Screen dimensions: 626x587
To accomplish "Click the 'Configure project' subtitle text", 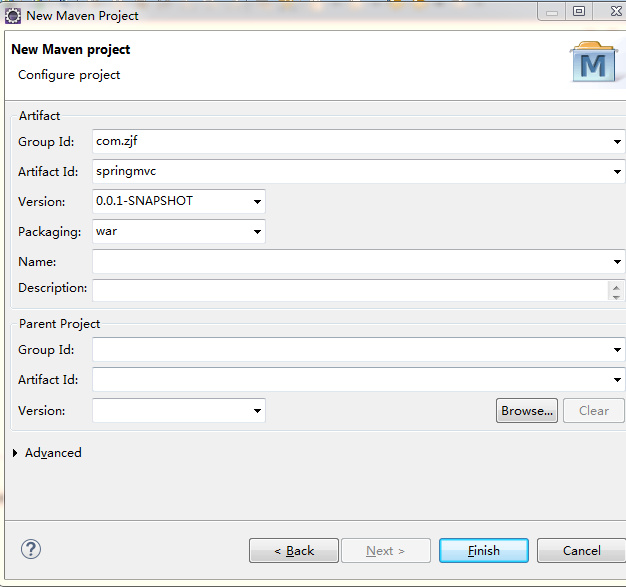I will (69, 75).
